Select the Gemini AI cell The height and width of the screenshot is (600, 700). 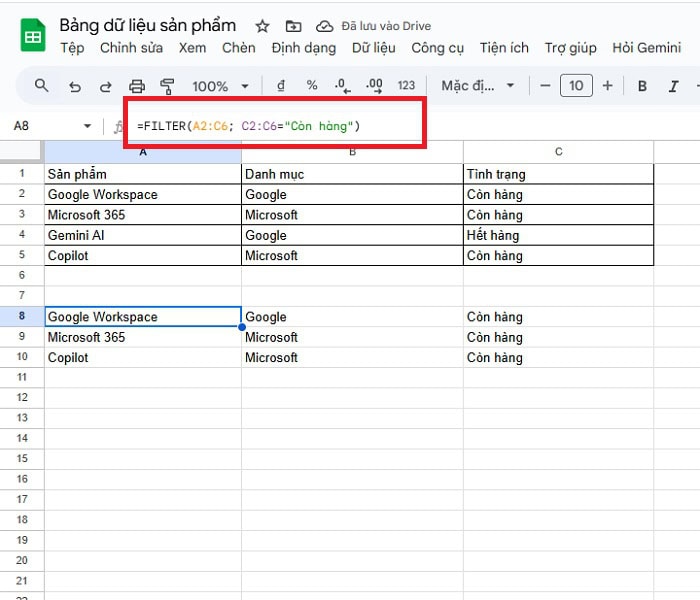click(143, 235)
